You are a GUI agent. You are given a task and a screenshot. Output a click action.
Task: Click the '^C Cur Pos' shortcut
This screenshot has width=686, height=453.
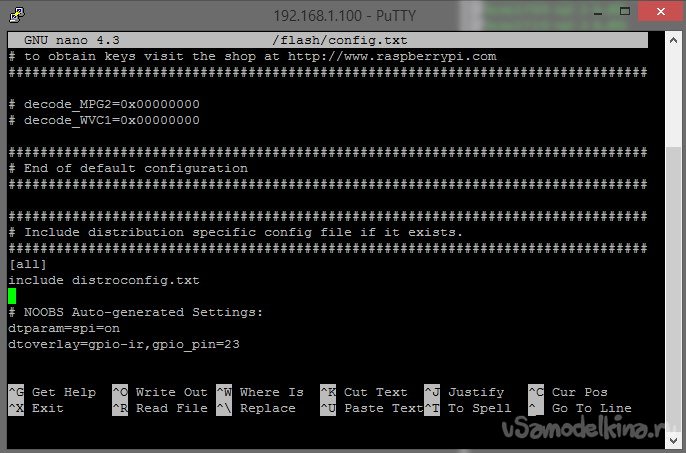point(568,392)
